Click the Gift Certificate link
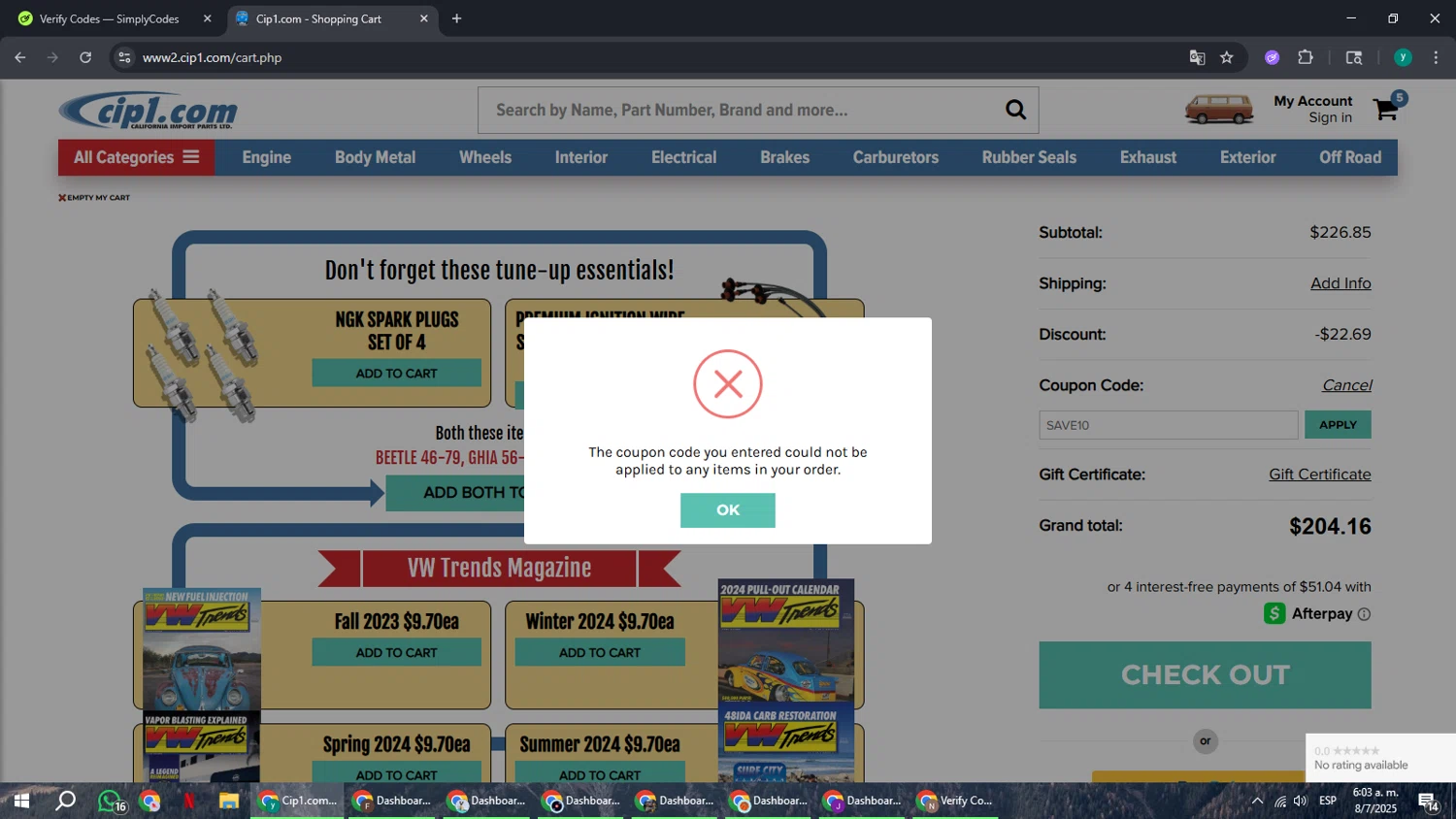Image resolution: width=1456 pixels, height=819 pixels. point(1319,475)
